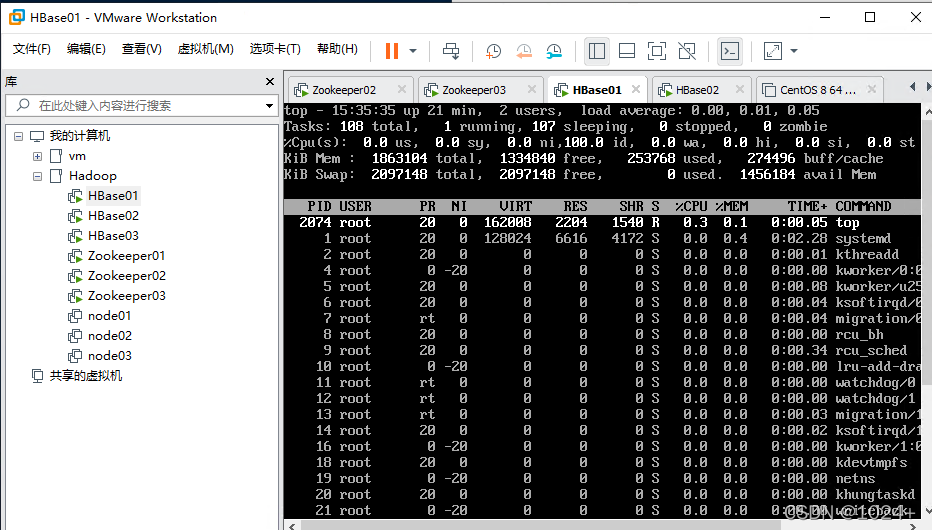The image size is (932, 530).
Task: Close the 库 library panel
Action: coord(270,81)
